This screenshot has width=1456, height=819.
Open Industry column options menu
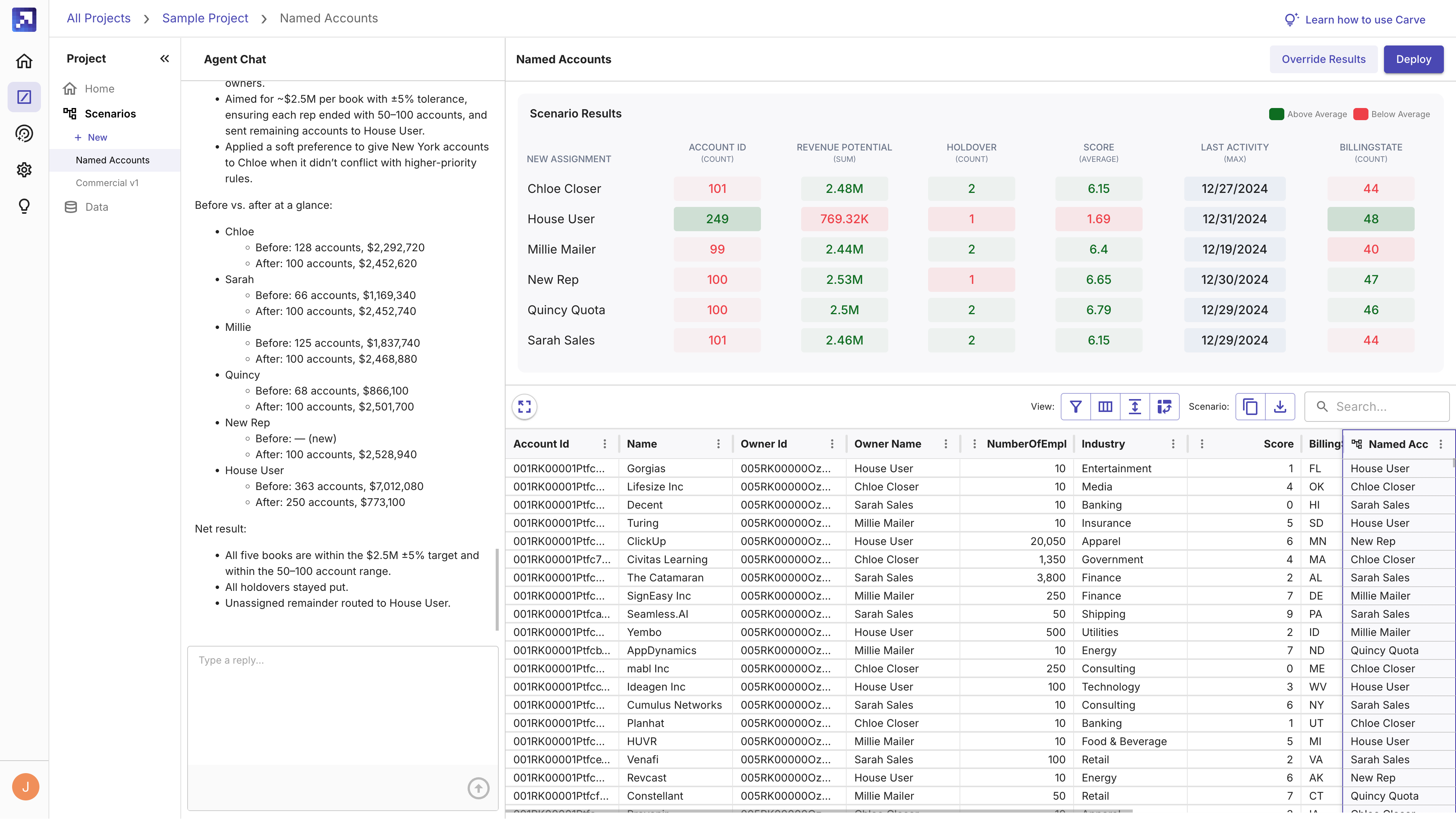coord(1173,444)
